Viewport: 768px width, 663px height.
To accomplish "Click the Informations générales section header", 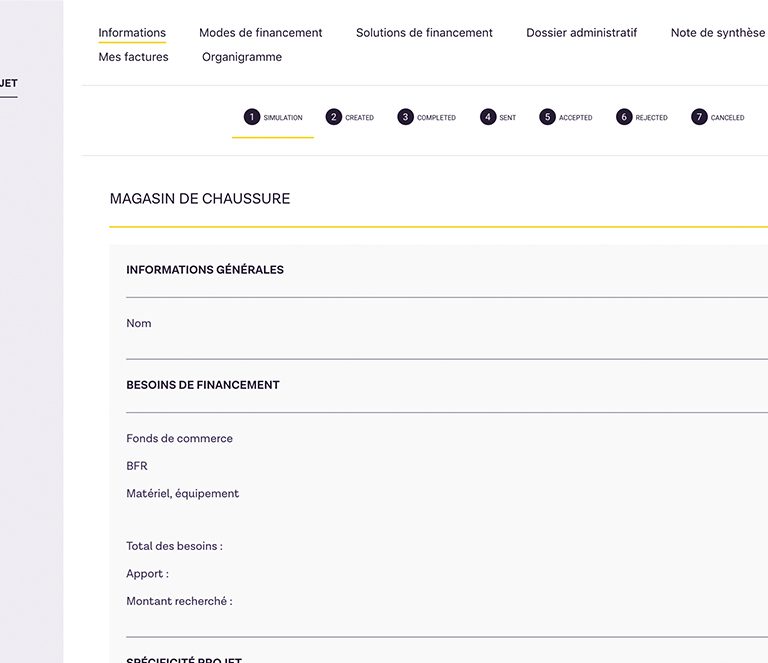I will point(205,270).
